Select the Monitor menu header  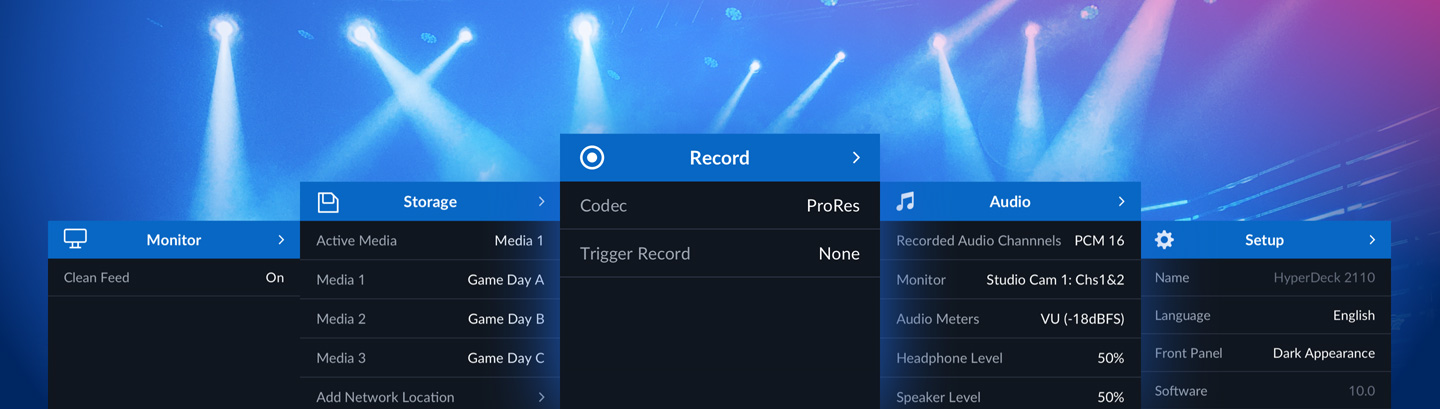coord(174,240)
